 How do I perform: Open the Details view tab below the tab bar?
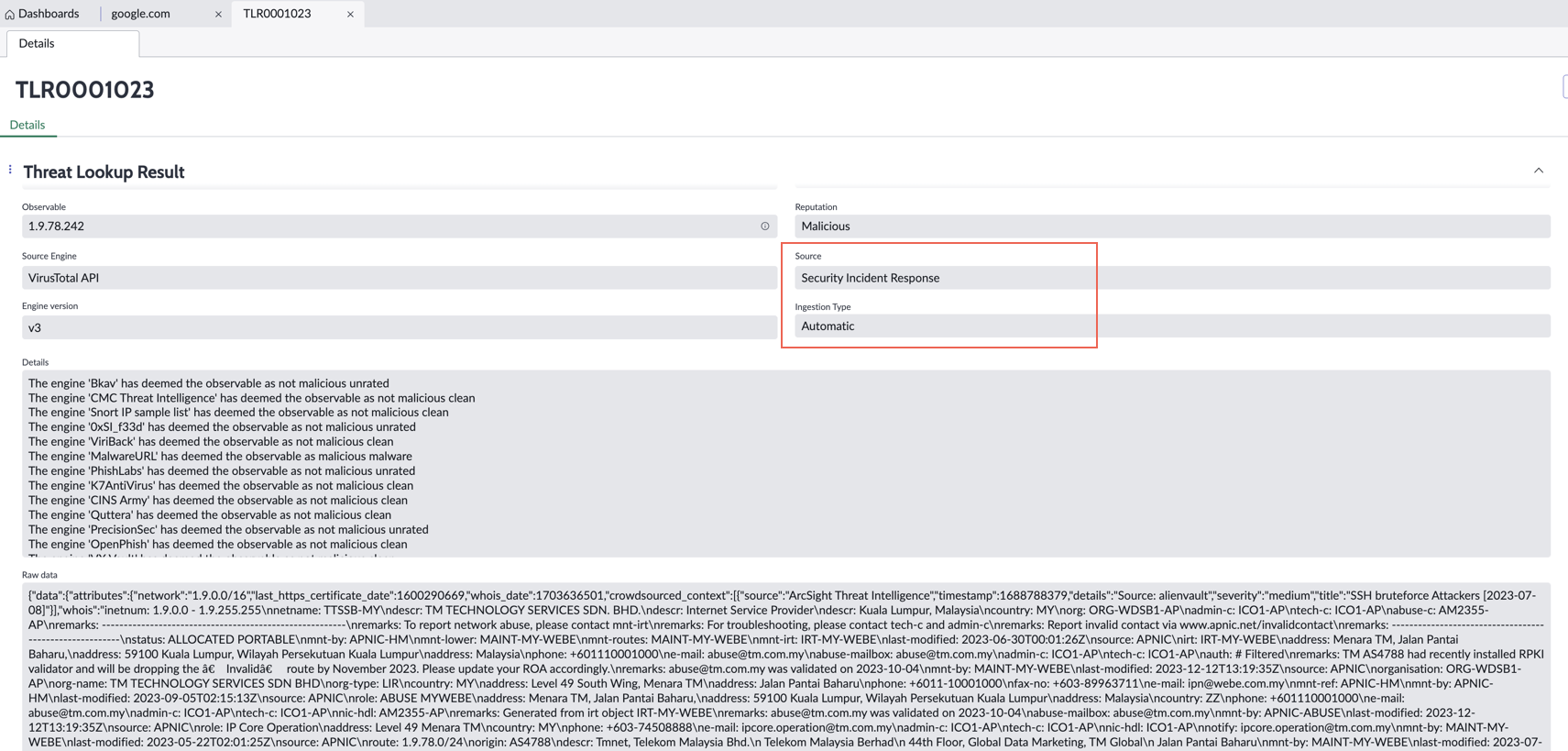[x=72, y=43]
